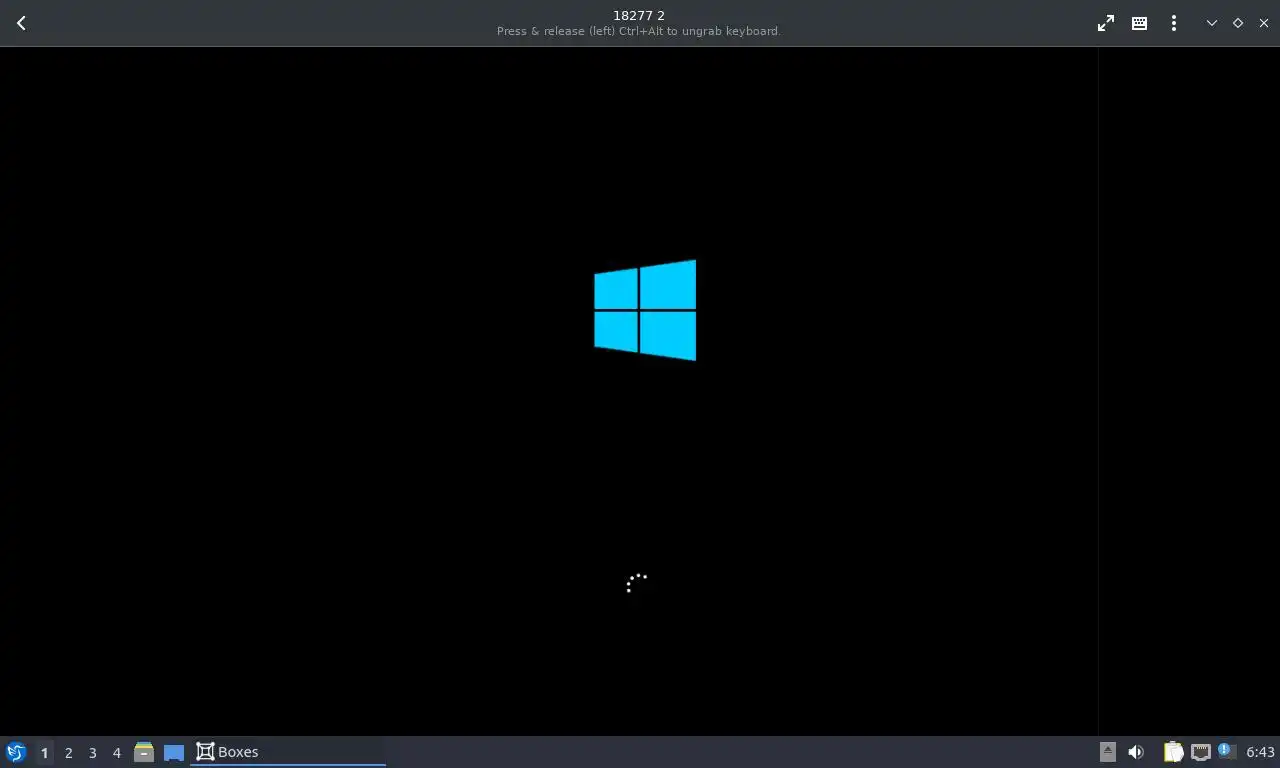Image resolution: width=1280 pixels, height=768 pixels.
Task: Switch to virtual desktop 4
Action: pyautogui.click(x=117, y=752)
